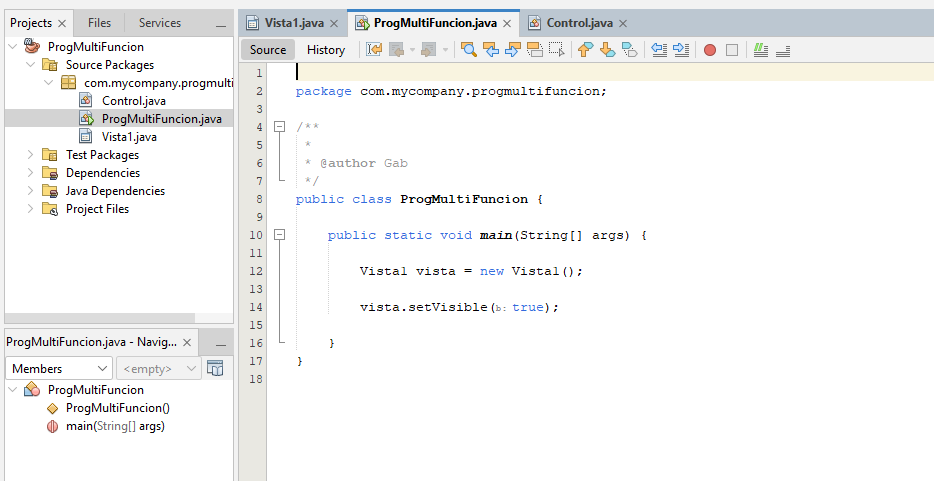
Task: Switch to the Services tab
Action: click(160, 23)
